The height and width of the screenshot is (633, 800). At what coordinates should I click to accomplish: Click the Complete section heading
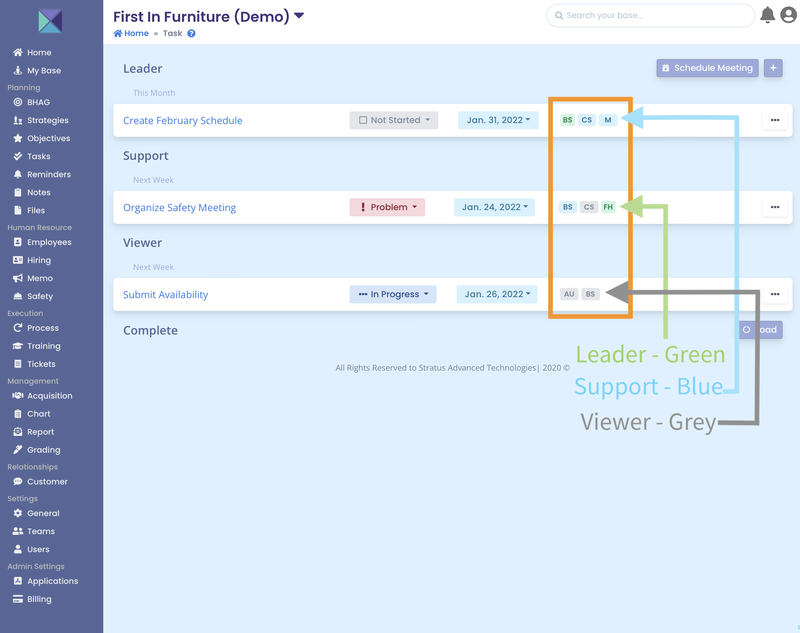click(151, 331)
